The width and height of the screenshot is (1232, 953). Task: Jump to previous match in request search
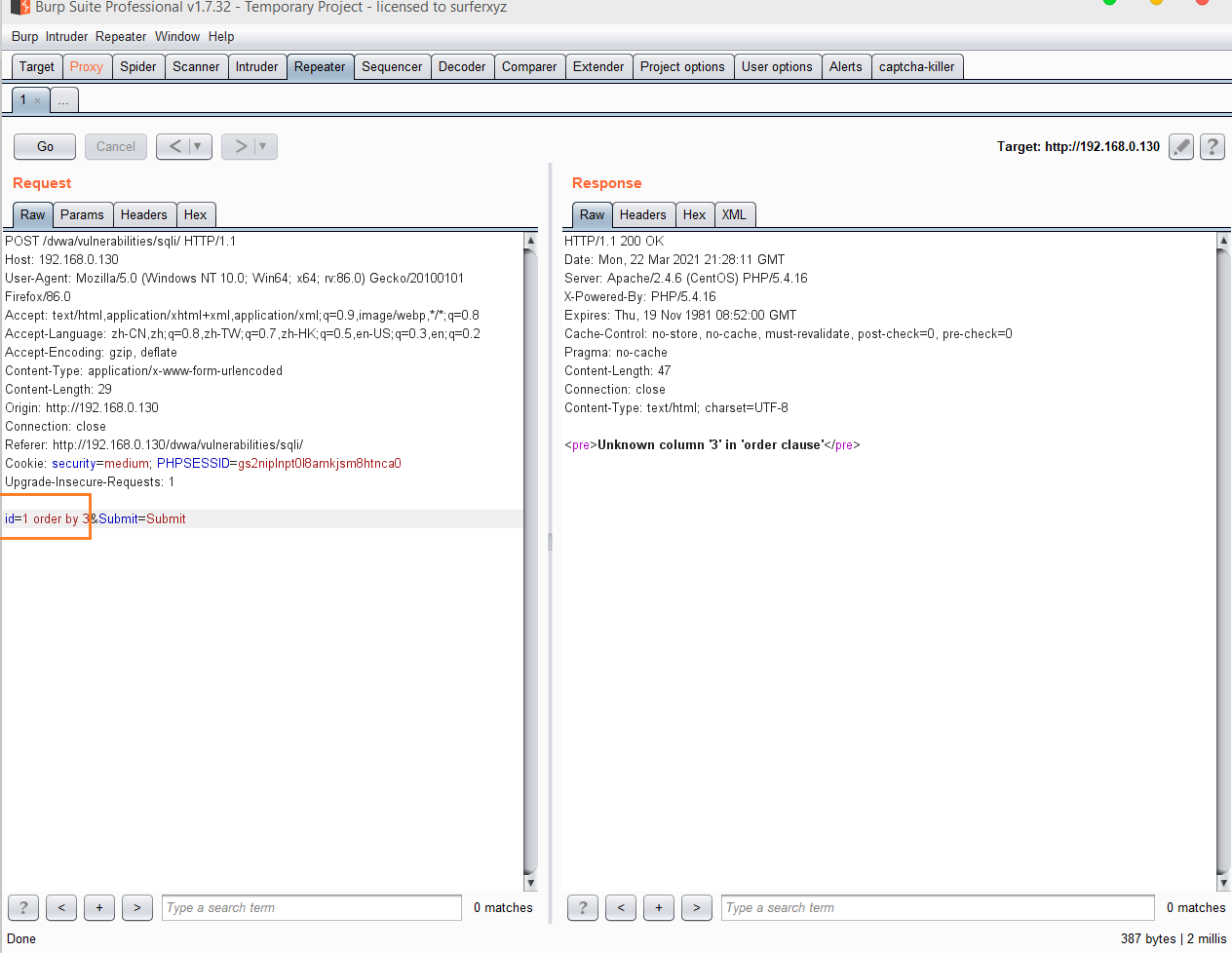click(x=61, y=907)
